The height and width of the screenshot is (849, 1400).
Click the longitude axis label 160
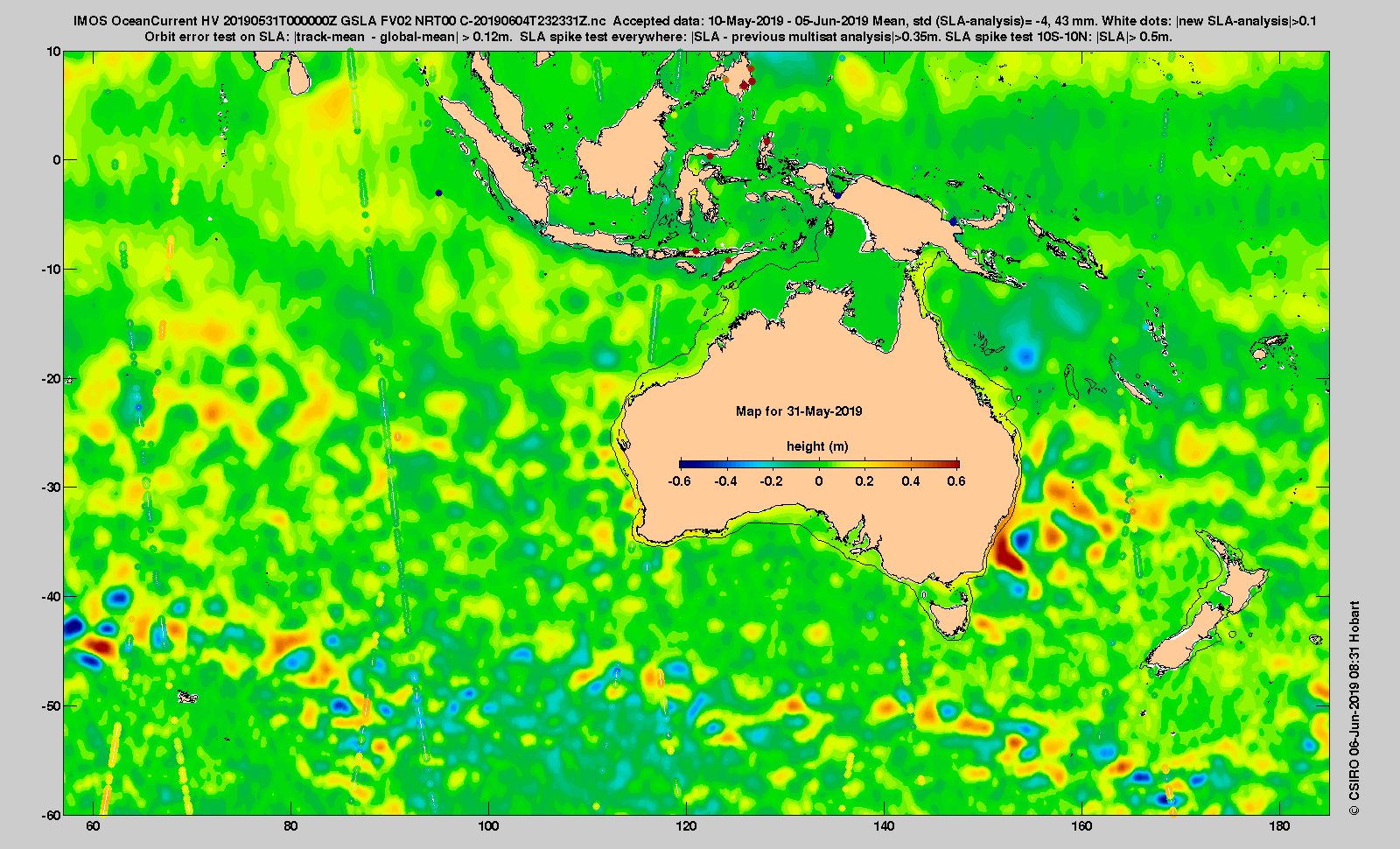(1081, 827)
